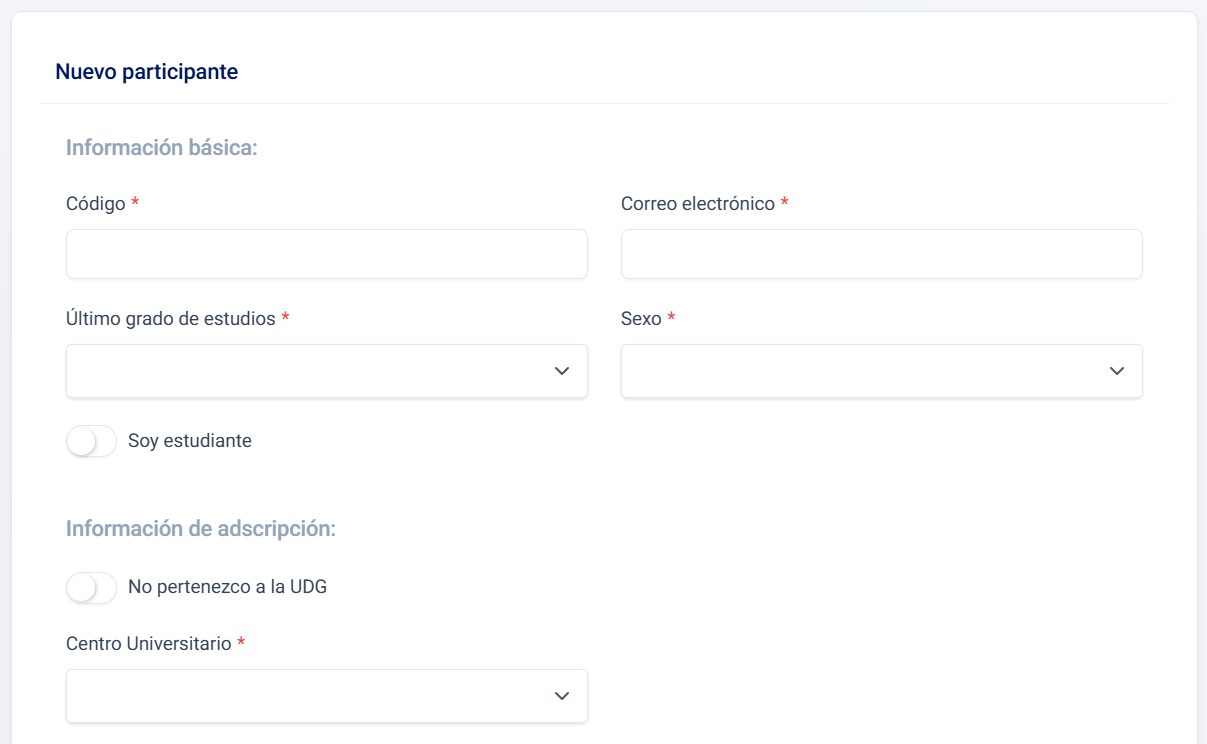This screenshot has width=1207, height=744.
Task: Expand the Sexo select box
Action: pos(865,371)
